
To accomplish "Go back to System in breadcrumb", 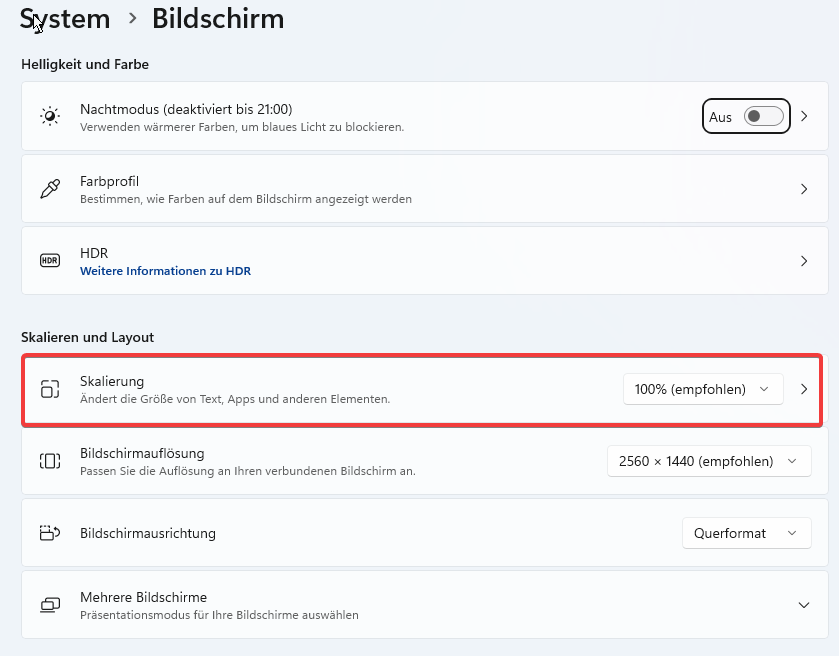I will [x=65, y=19].
